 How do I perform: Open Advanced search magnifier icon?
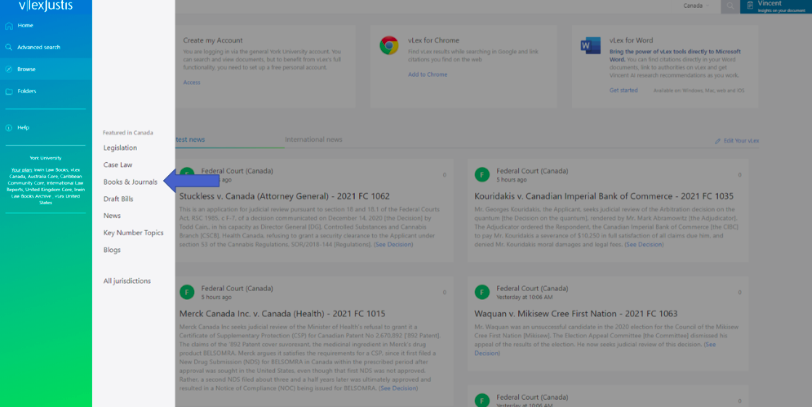[9, 47]
